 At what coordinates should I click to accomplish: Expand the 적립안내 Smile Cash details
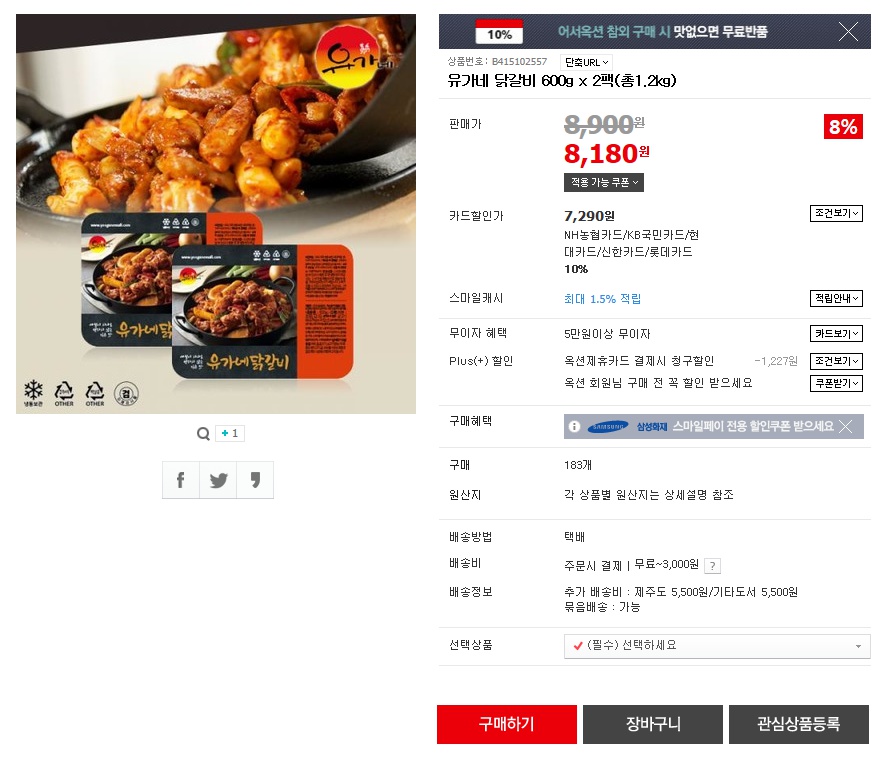[x=836, y=298]
